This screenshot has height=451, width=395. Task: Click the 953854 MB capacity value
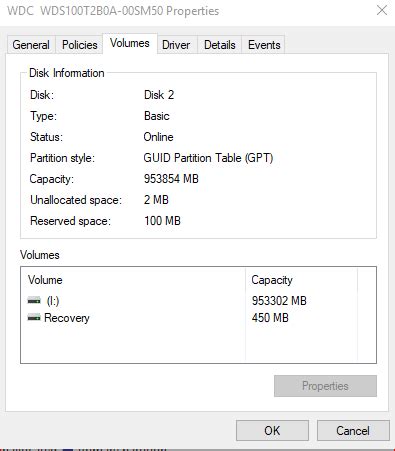pos(171,179)
